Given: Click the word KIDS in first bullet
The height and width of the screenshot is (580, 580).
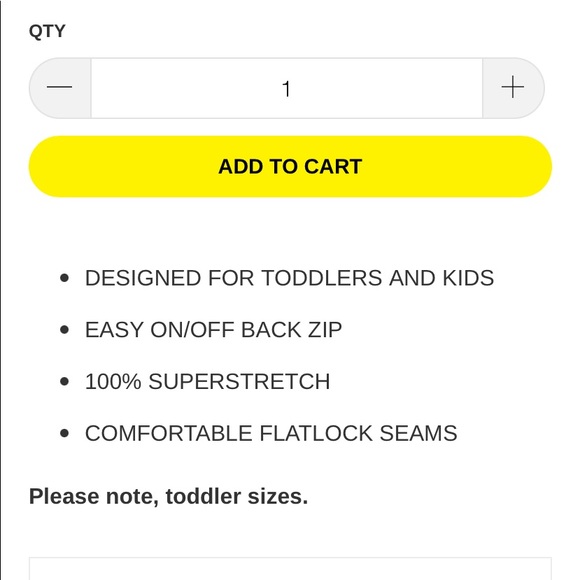Looking at the screenshot, I should [468, 278].
